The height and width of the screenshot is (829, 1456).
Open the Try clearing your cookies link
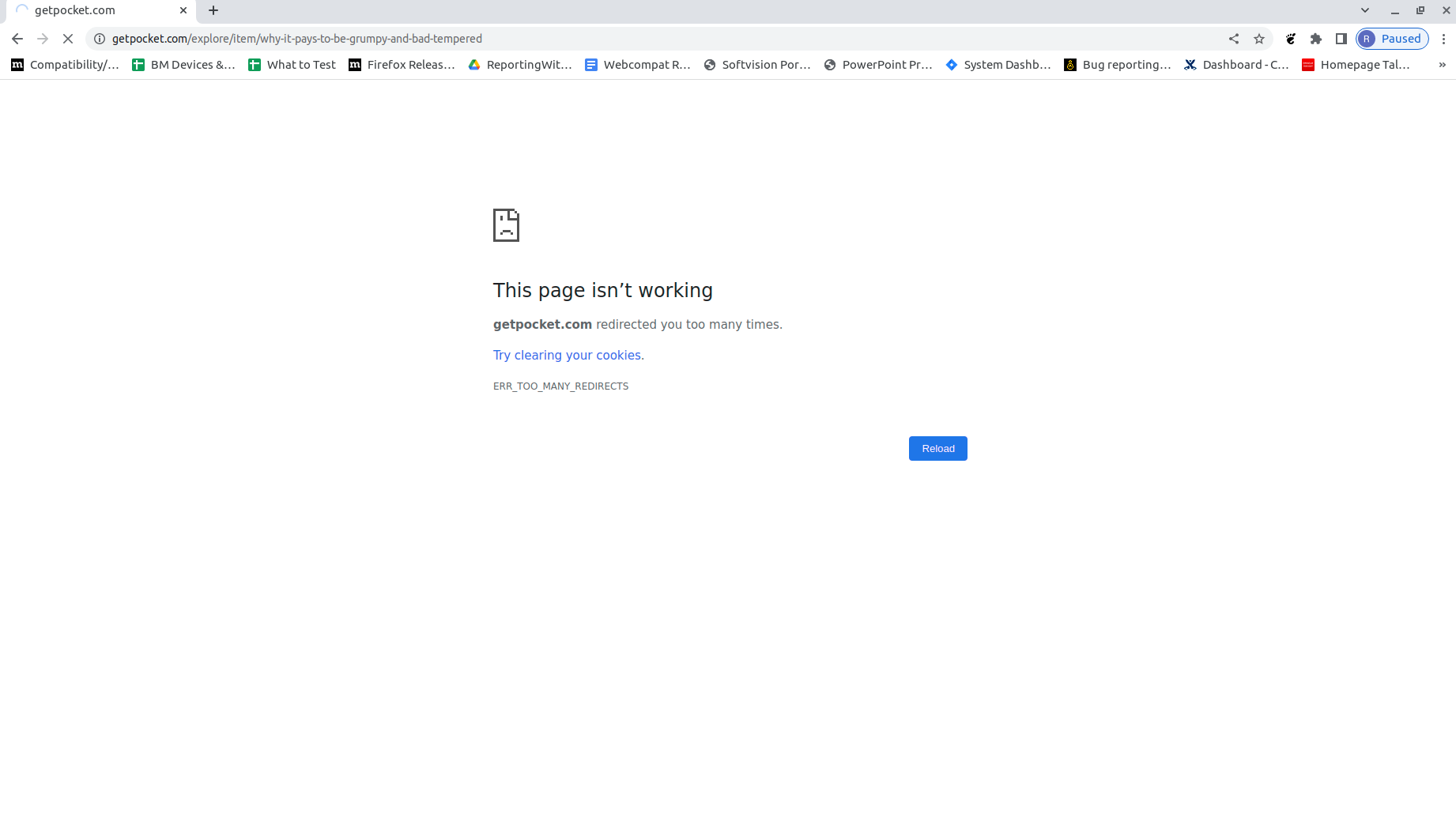(568, 355)
